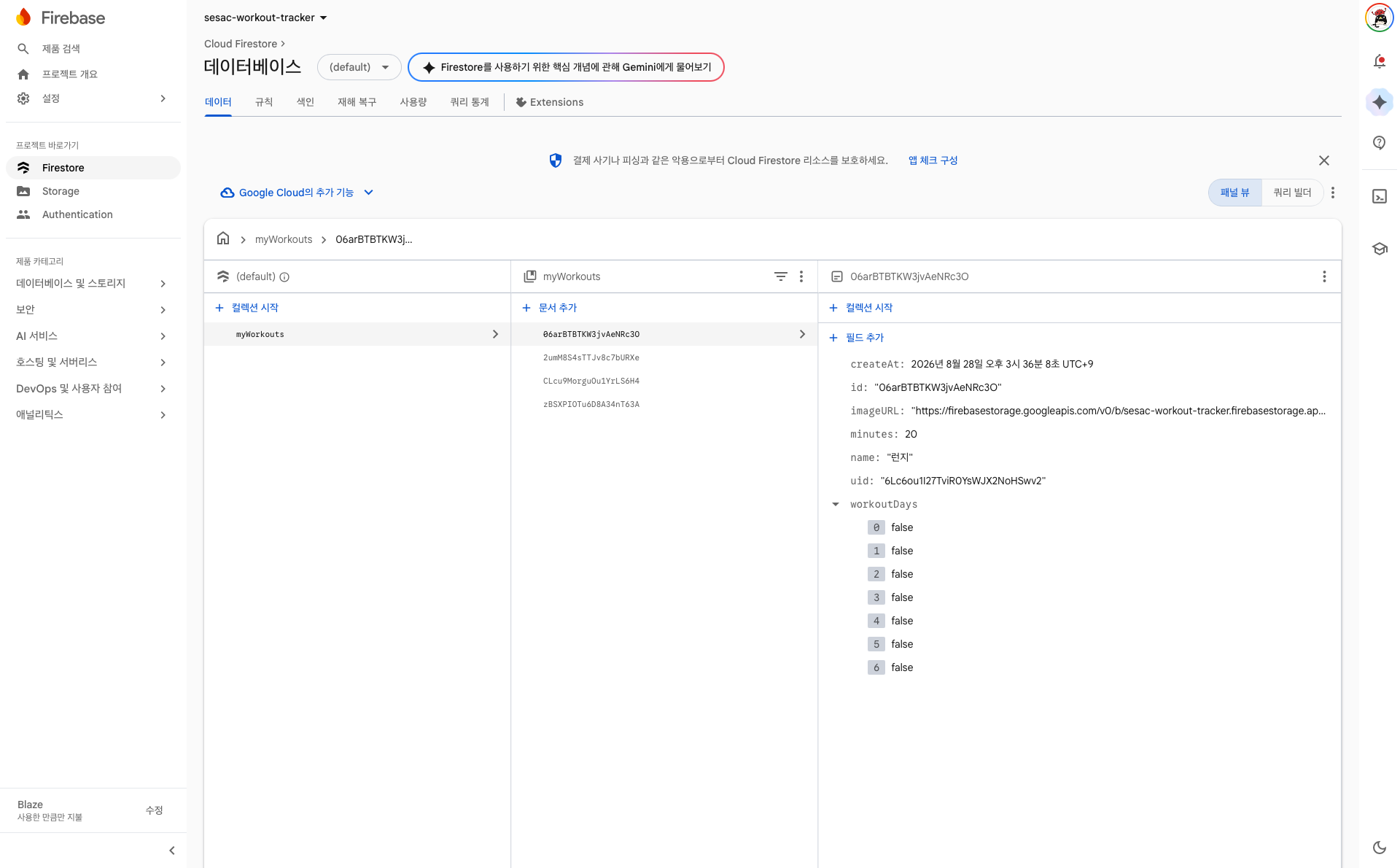Click 수정 next to Blaze plan
This screenshot has height=868, width=1400.
tap(154, 810)
